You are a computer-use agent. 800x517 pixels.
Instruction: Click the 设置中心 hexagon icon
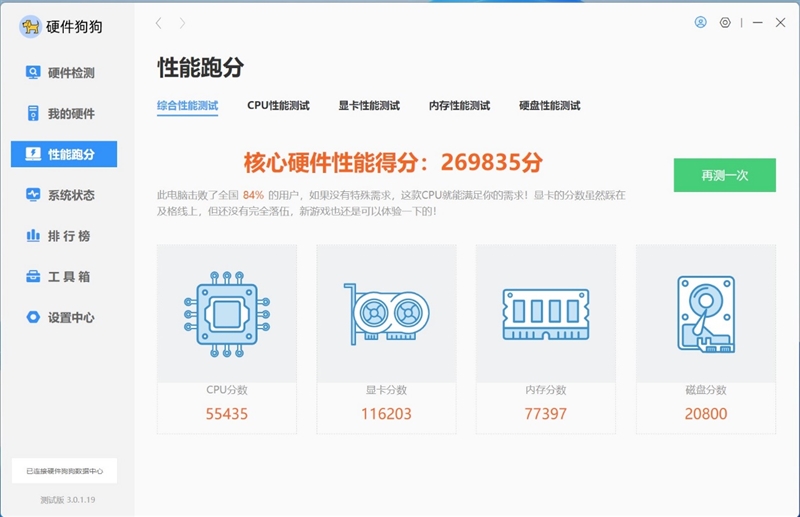tap(33, 317)
